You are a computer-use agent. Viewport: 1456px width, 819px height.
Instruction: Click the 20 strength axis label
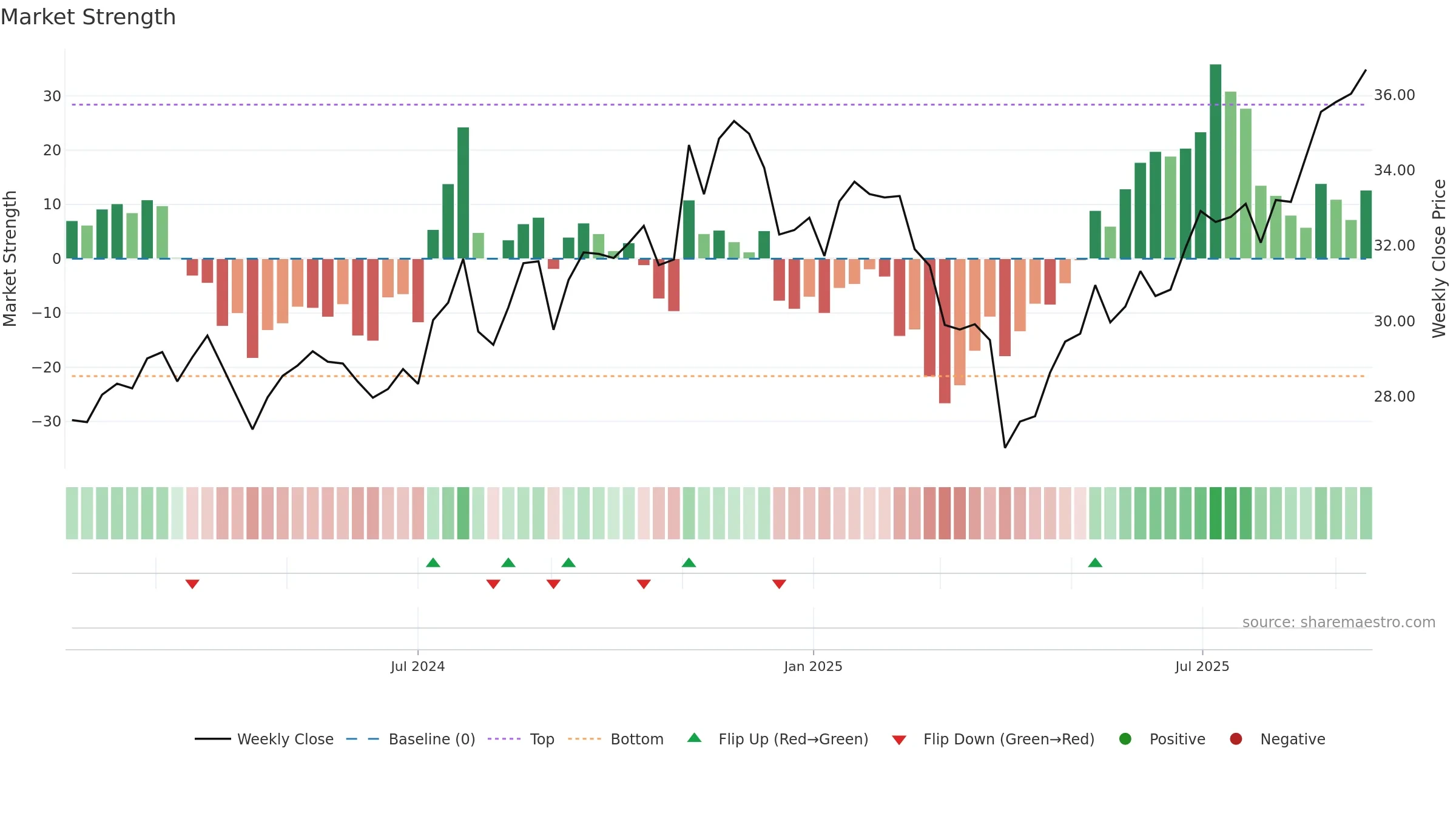[52, 150]
